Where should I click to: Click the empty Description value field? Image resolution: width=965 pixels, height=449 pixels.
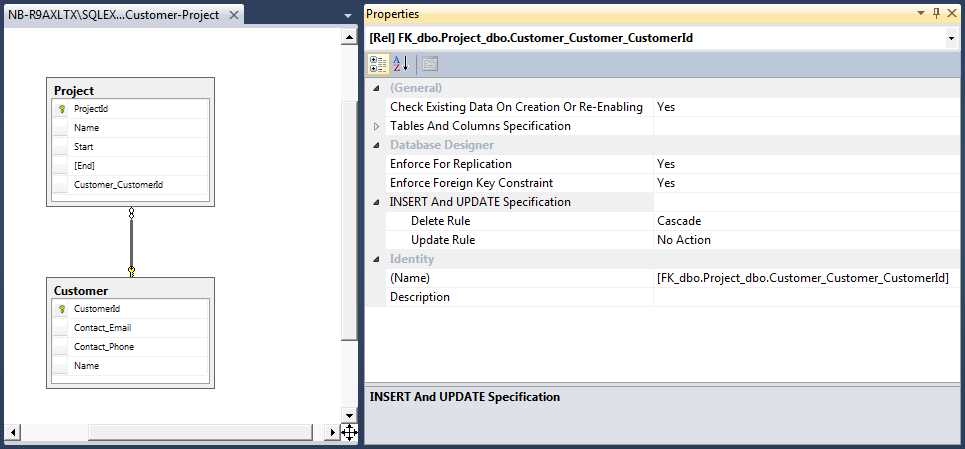click(x=806, y=297)
